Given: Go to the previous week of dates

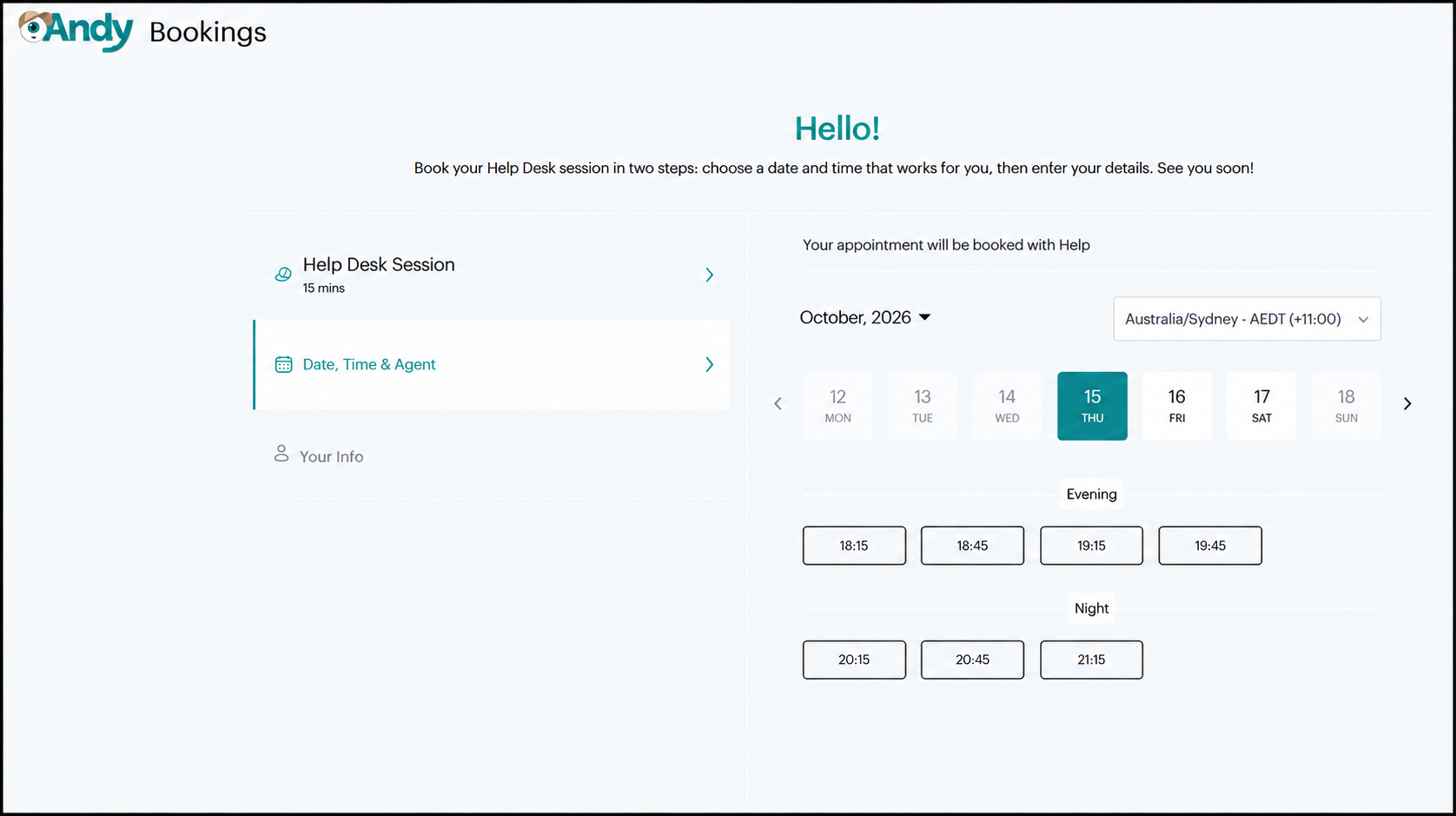Looking at the screenshot, I should pos(778,404).
